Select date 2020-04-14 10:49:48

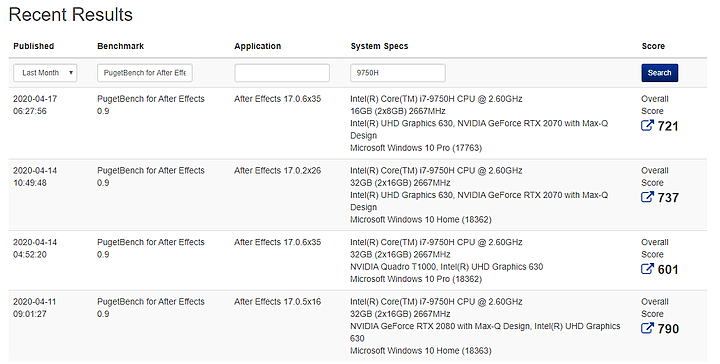(x=35, y=177)
